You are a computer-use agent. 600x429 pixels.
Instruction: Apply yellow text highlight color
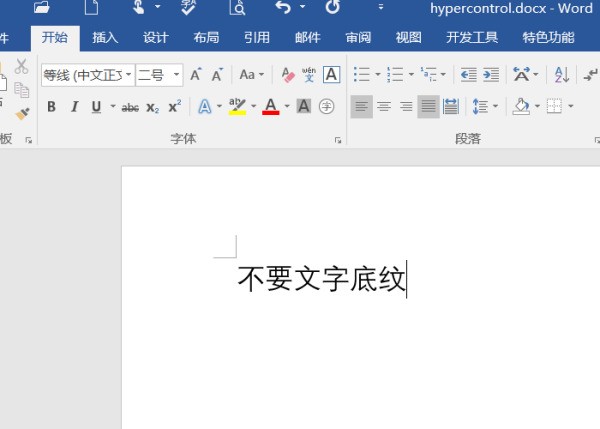[x=237, y=106]
